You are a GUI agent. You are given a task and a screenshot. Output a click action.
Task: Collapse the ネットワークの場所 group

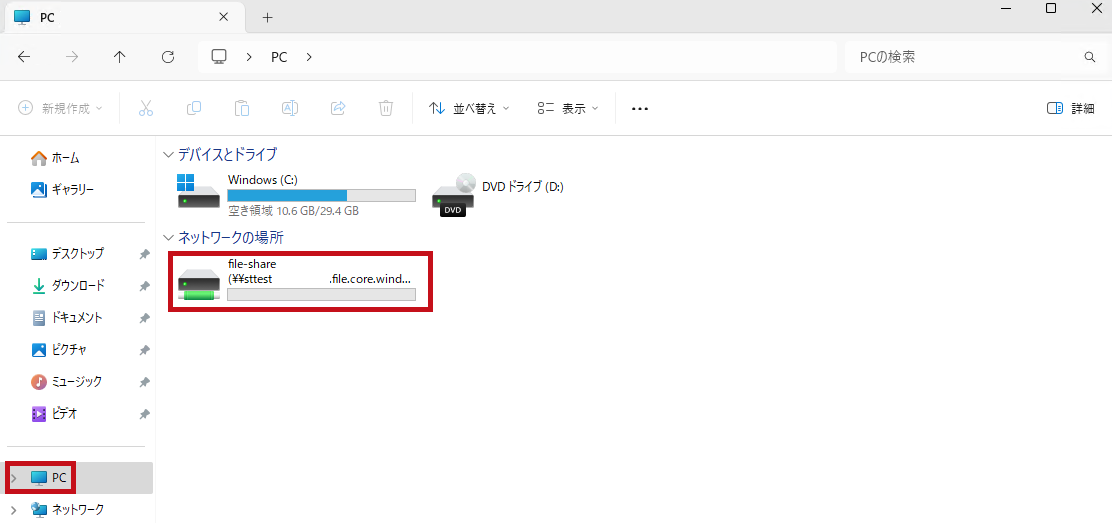(168, 237)
